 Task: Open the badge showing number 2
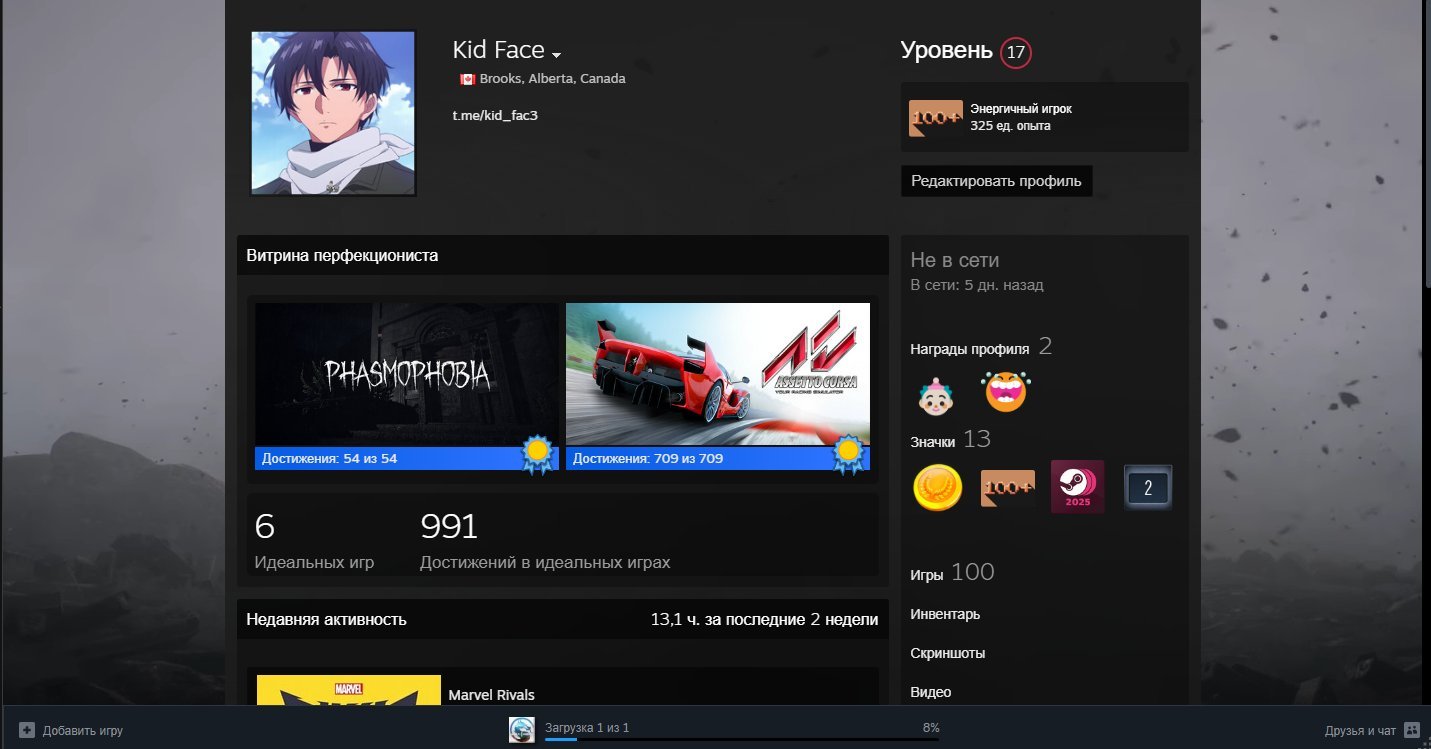(x=1148, y=488)
